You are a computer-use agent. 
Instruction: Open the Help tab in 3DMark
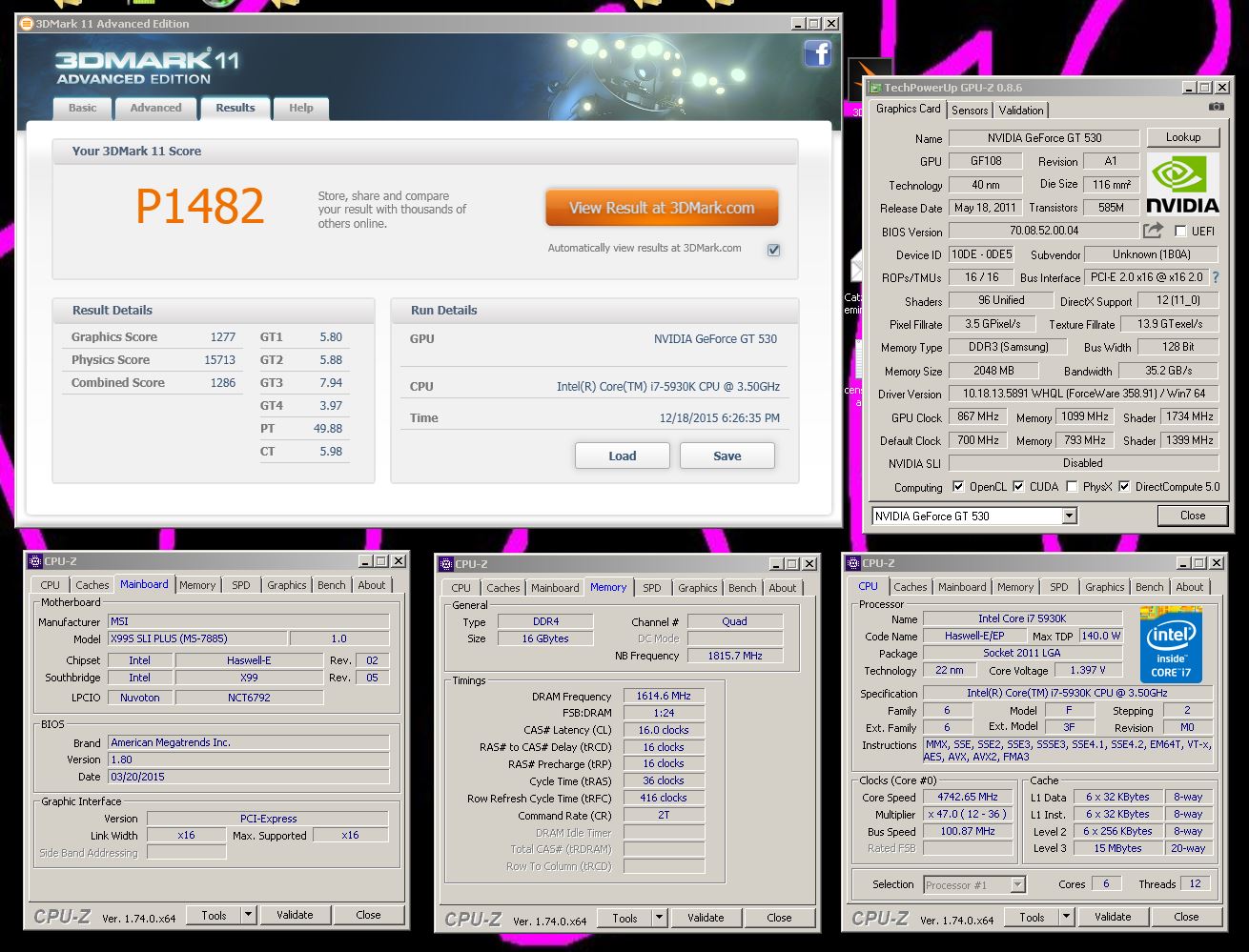301,108
